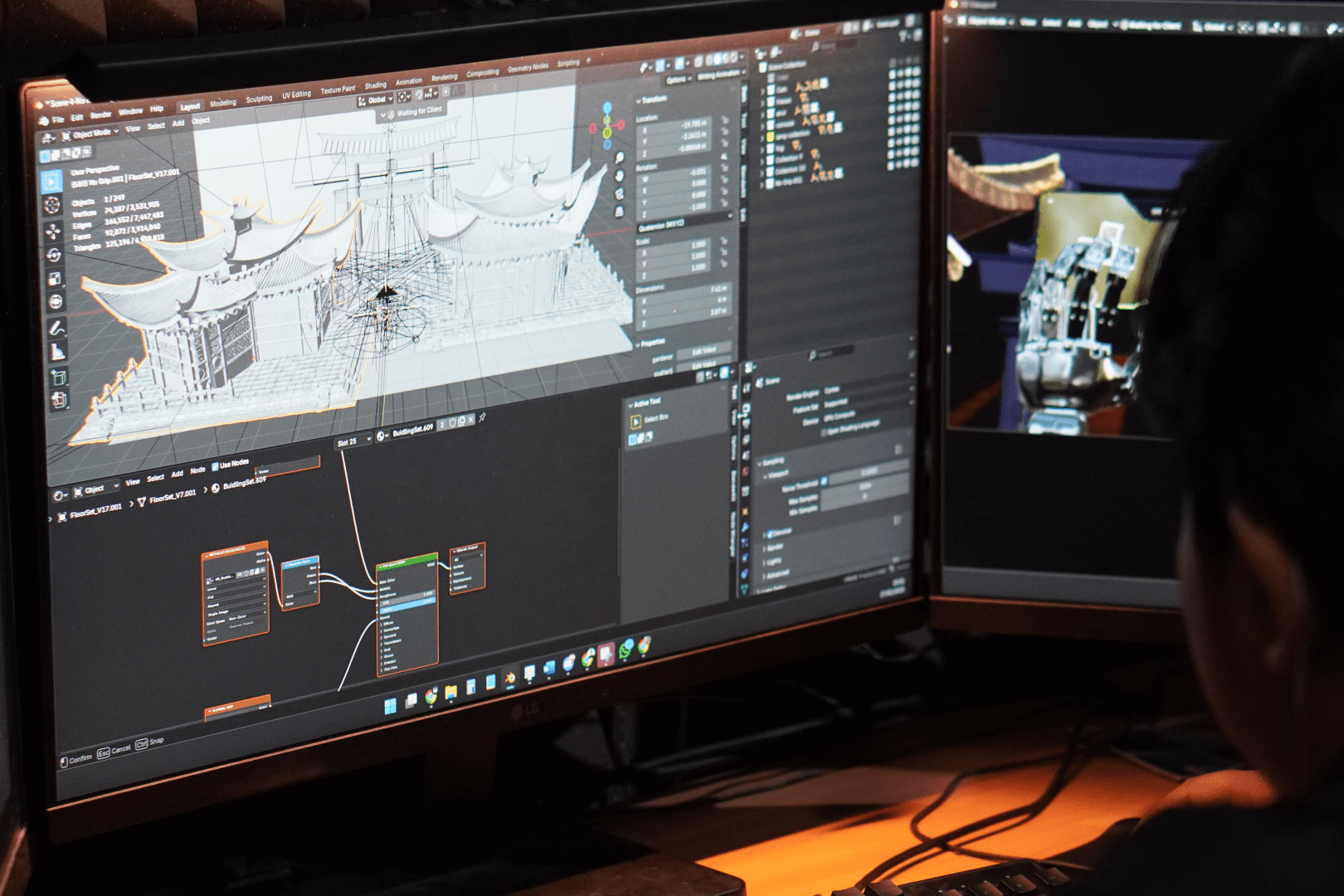Toggle the camera view icon in the viewport

click(619, 193)
